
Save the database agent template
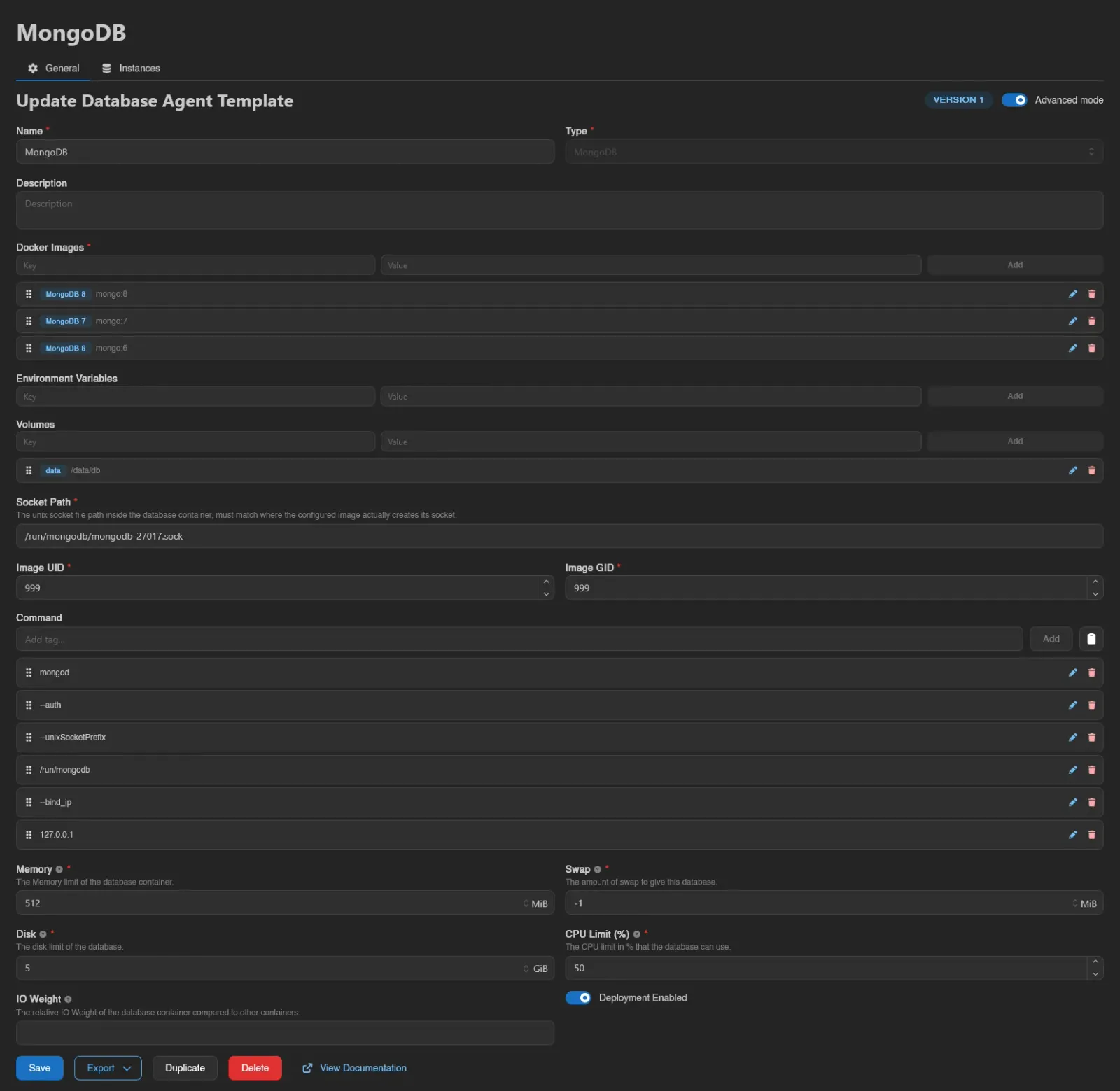click(x=40, y=1068)
